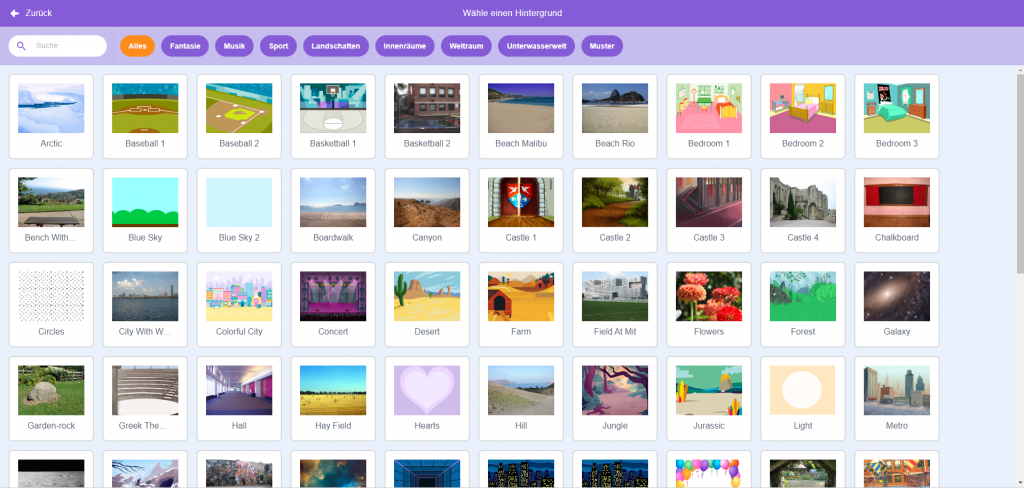Select the Castle 2 backdrop
The image size is (1024, 489).
point(615,210)
